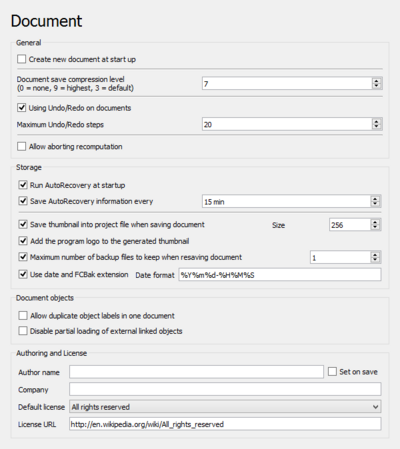Click the Author name input field

[x=196, y=372]
